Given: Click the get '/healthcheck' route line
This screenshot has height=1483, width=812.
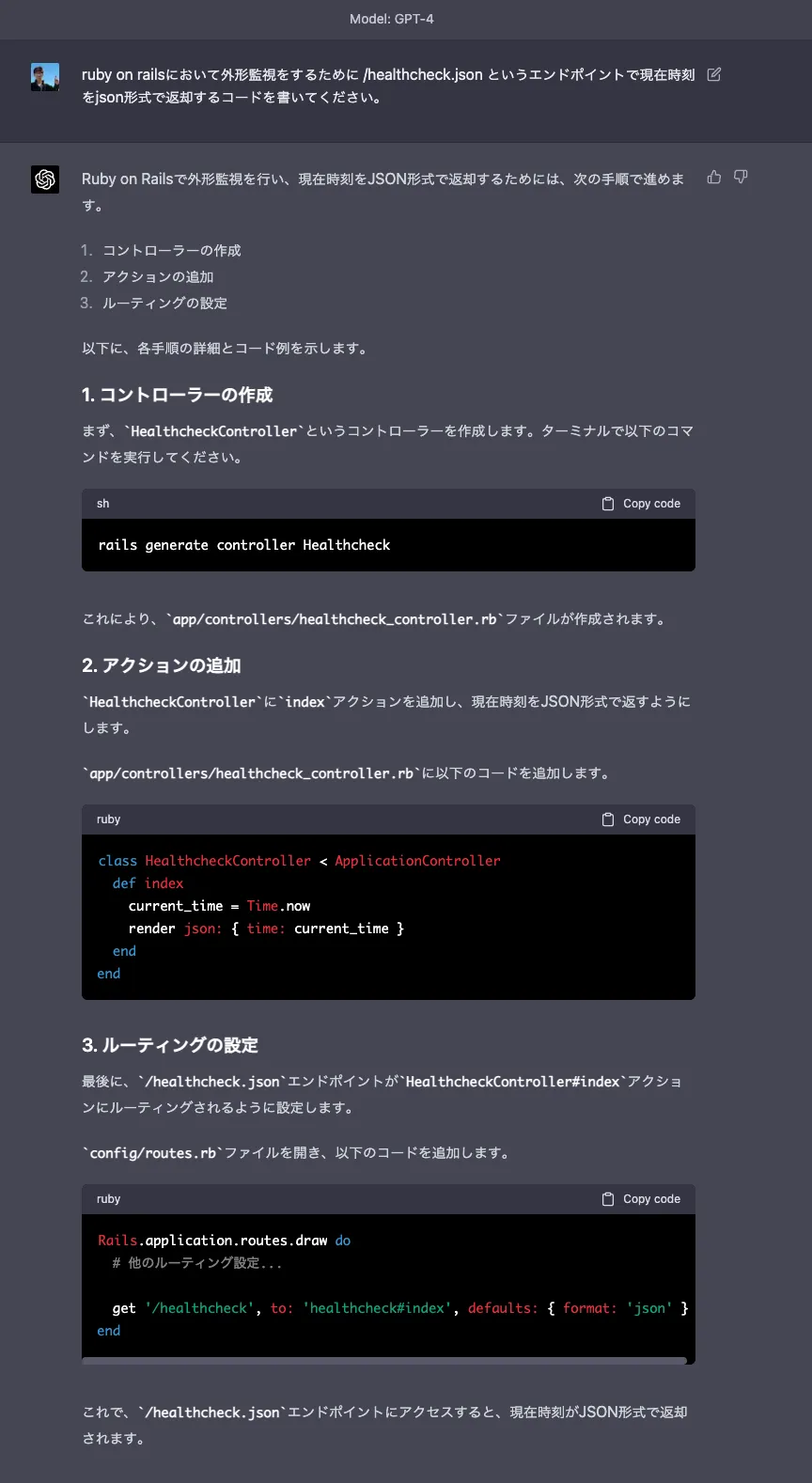Looking at the screenshot, I should tap(399, 1308).
